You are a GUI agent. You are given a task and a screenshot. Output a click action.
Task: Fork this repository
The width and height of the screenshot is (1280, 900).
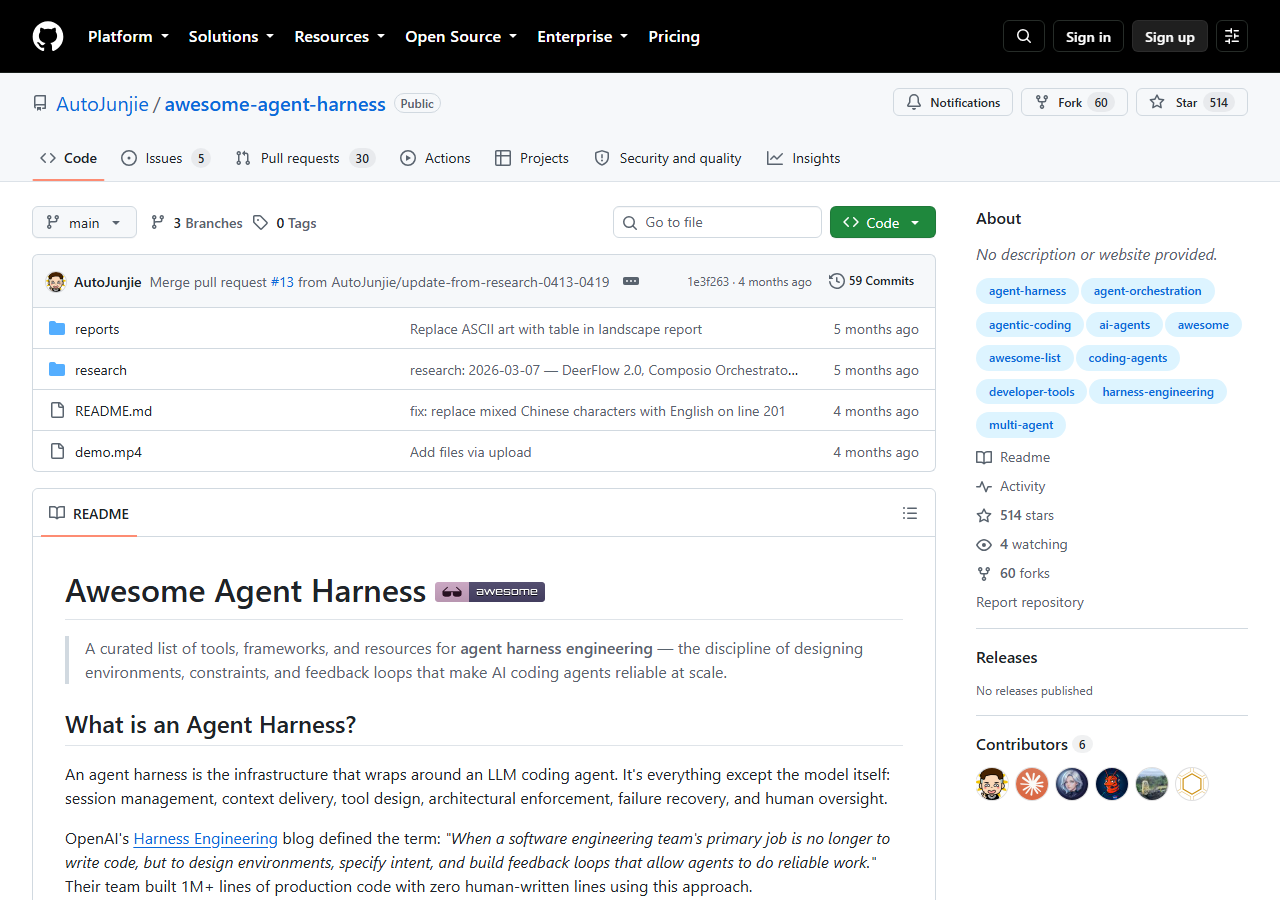click(x=1074, y=102)
